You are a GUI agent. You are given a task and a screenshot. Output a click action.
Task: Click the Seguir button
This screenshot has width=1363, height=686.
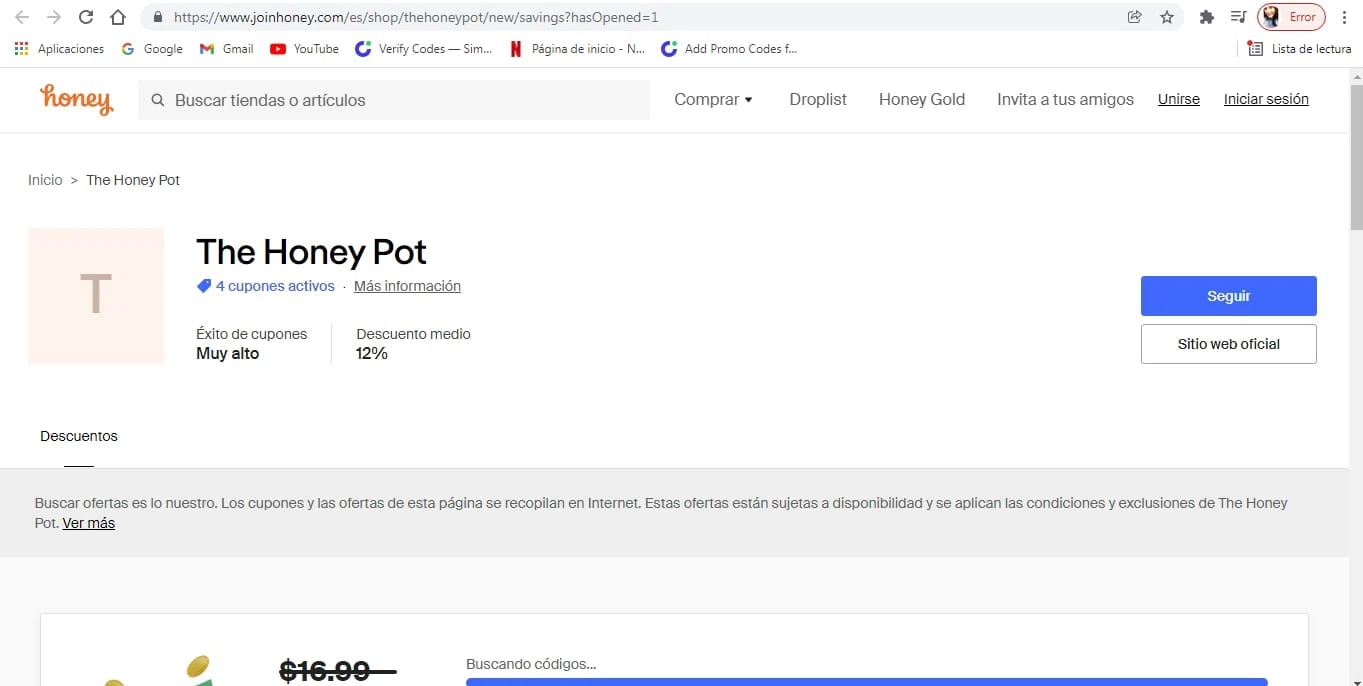[x=1229, y=296]
